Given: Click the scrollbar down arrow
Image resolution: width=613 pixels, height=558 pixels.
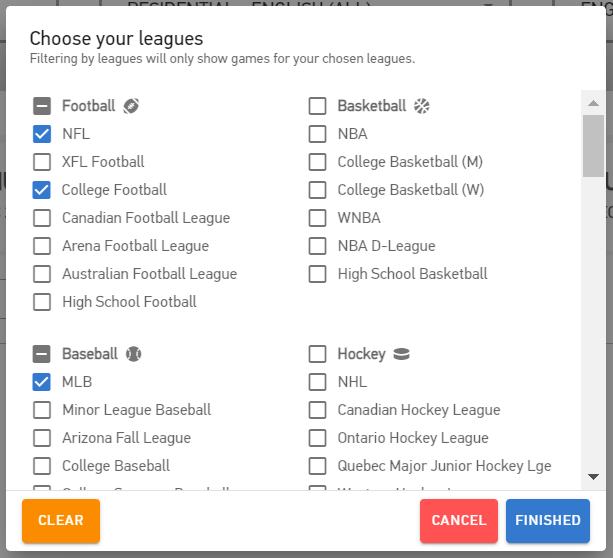Looking at the screenshot, I should click(x=593, y=477).
